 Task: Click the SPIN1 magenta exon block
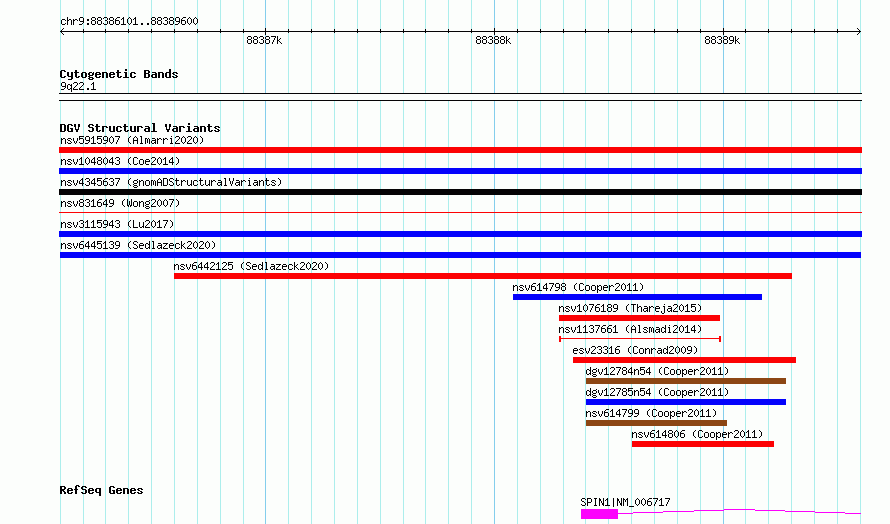coord(599,514)
